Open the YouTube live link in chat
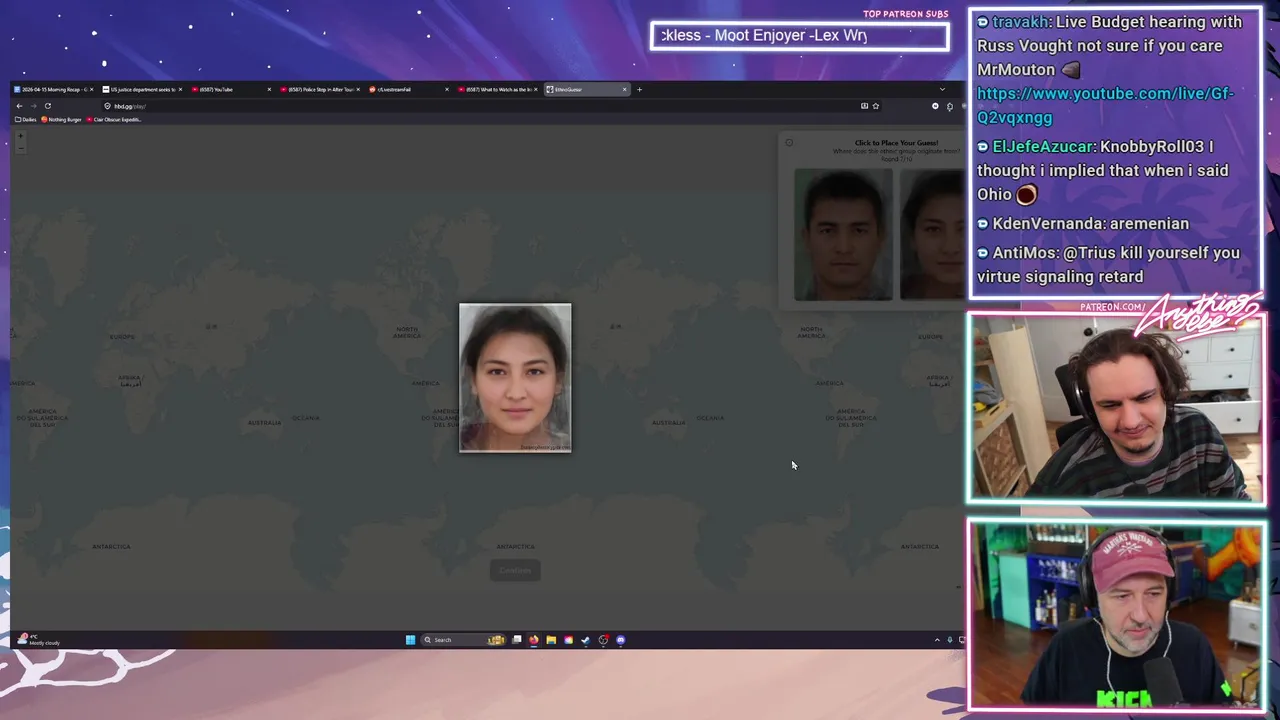This screenshot has height=720, width=1280. click(x=1105, y=105)
